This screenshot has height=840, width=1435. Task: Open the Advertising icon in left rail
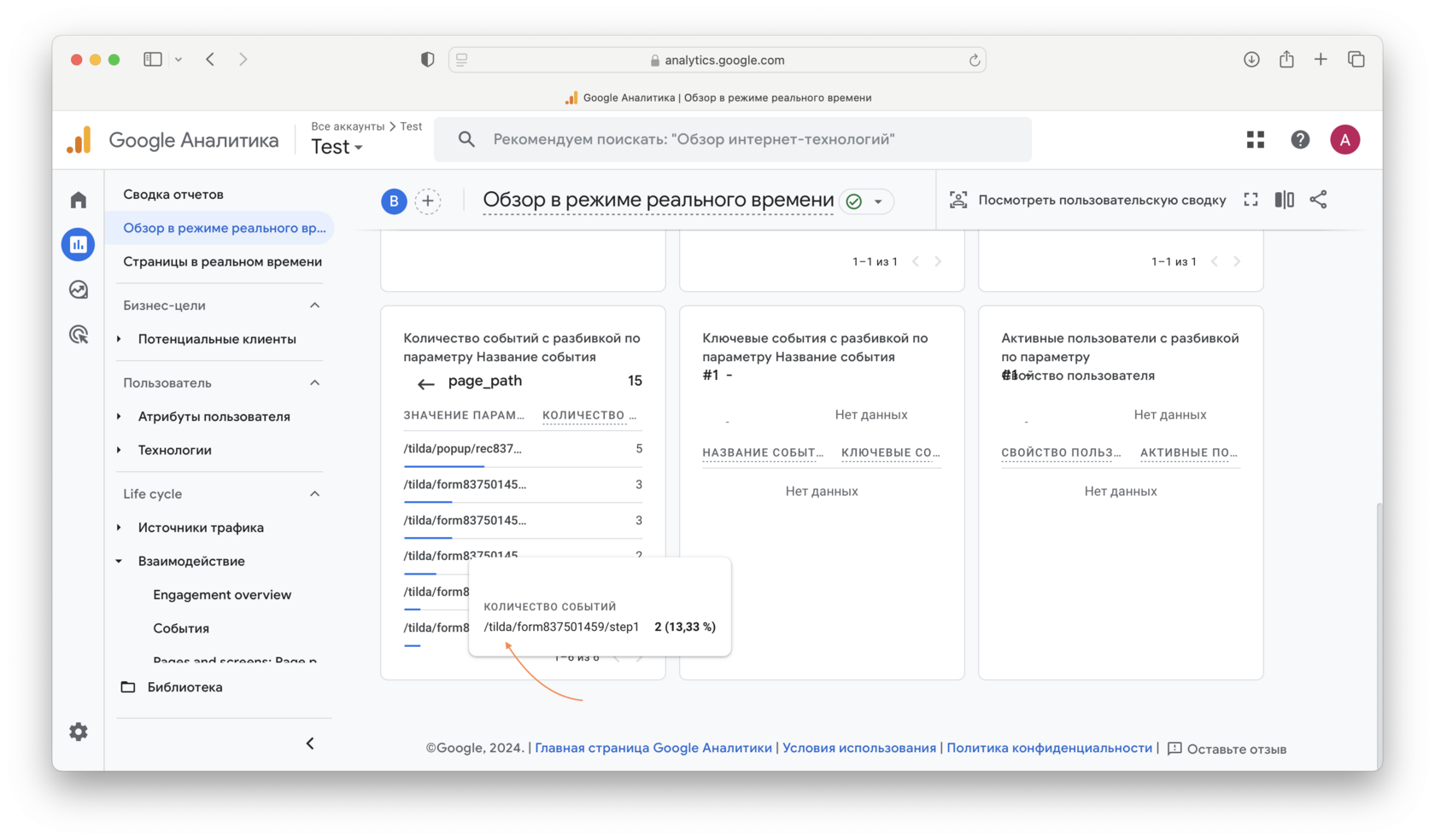(79, 335)
